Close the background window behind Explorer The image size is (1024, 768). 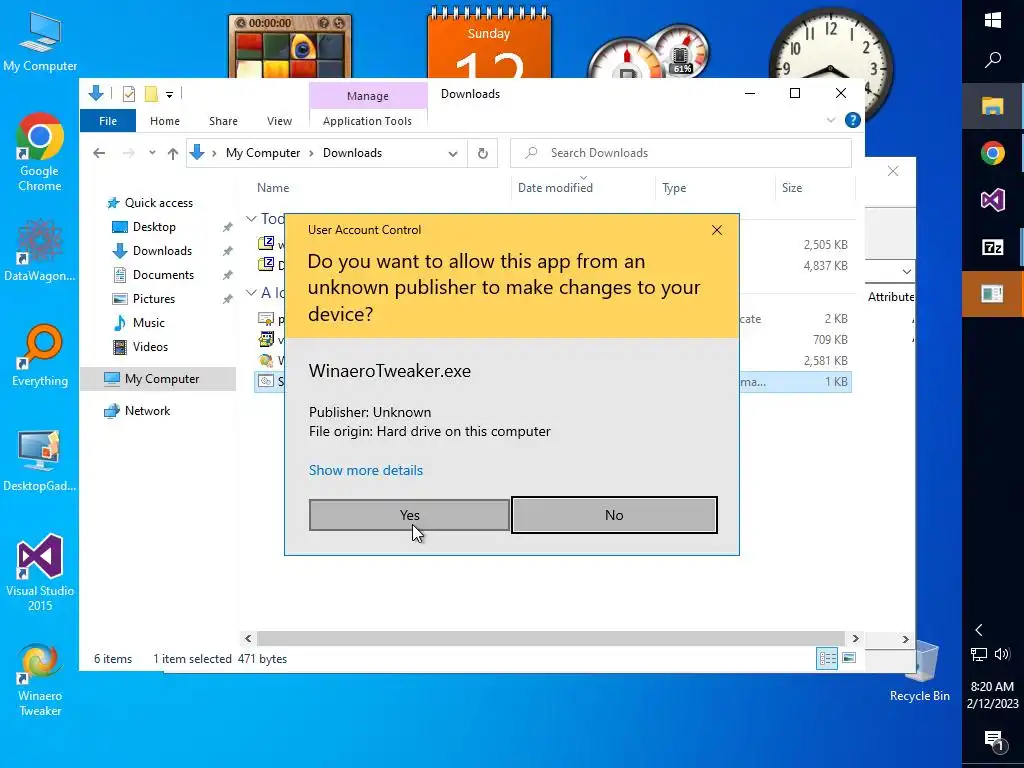pos(893,171)
